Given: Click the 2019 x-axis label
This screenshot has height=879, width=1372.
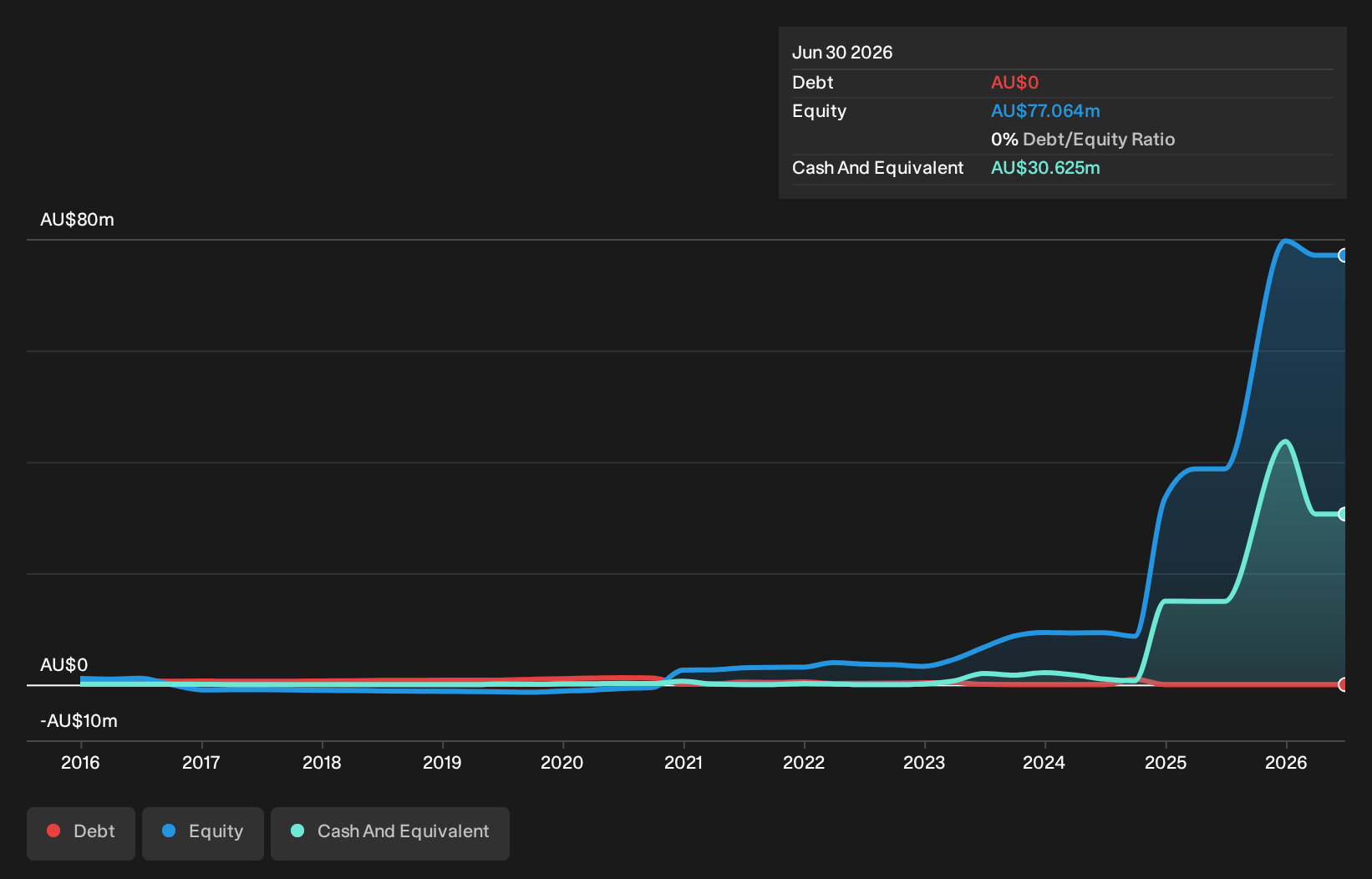Looking at the screenshot, I should point(442,762).
